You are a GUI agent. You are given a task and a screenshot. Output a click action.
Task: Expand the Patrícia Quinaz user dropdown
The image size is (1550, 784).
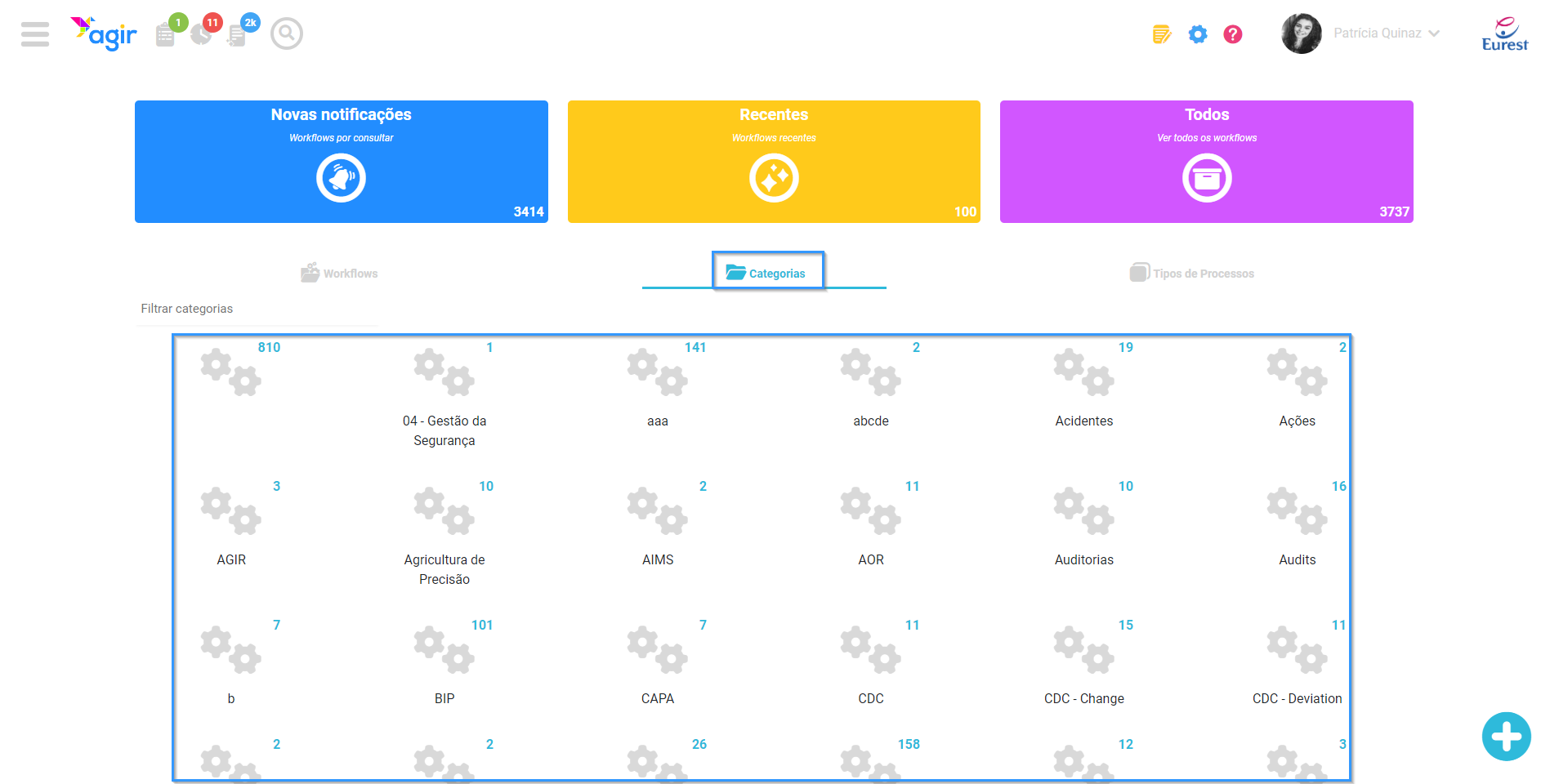[x=1434, y=33]
